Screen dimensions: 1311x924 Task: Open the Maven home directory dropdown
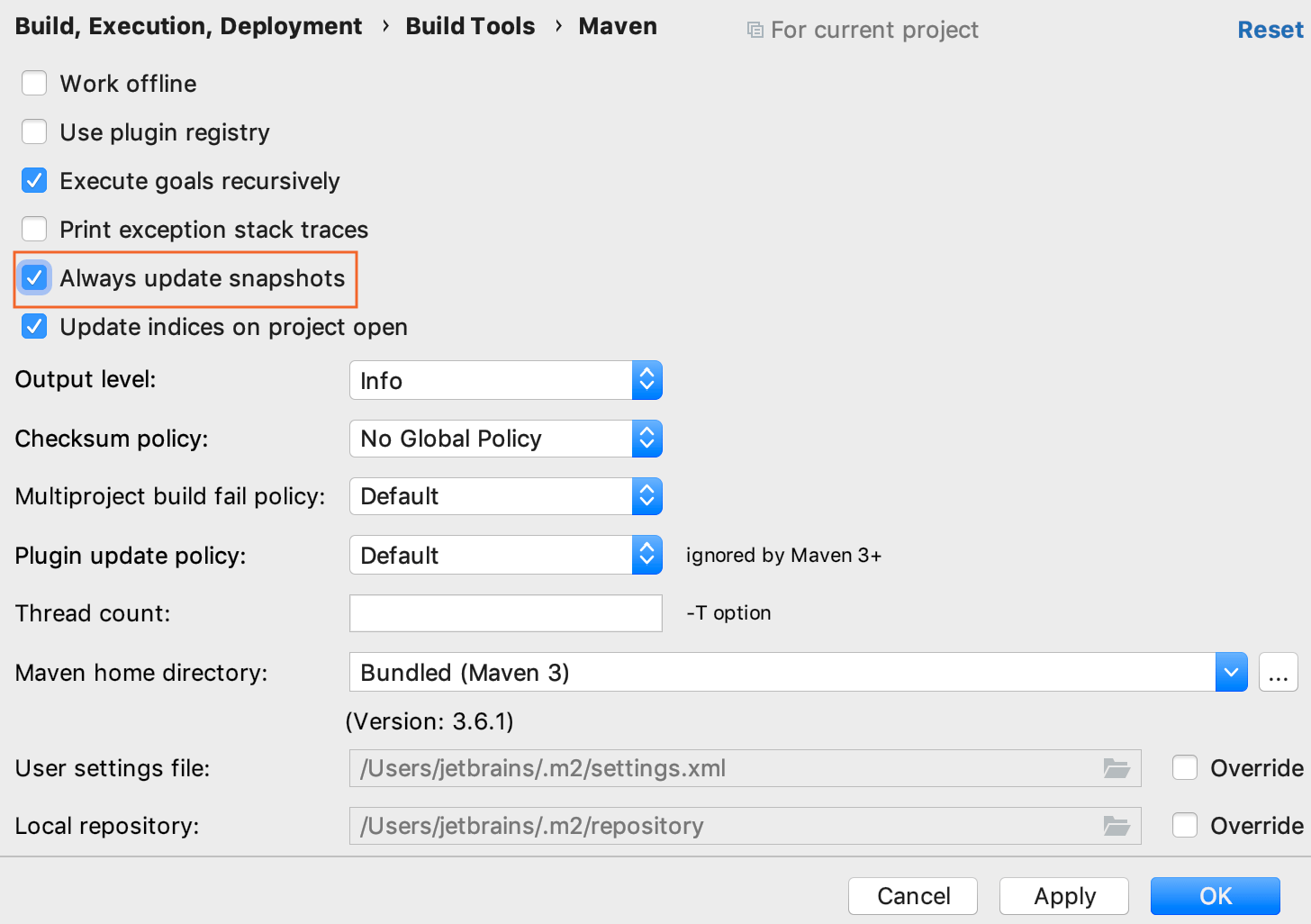tap(1231, 672)
